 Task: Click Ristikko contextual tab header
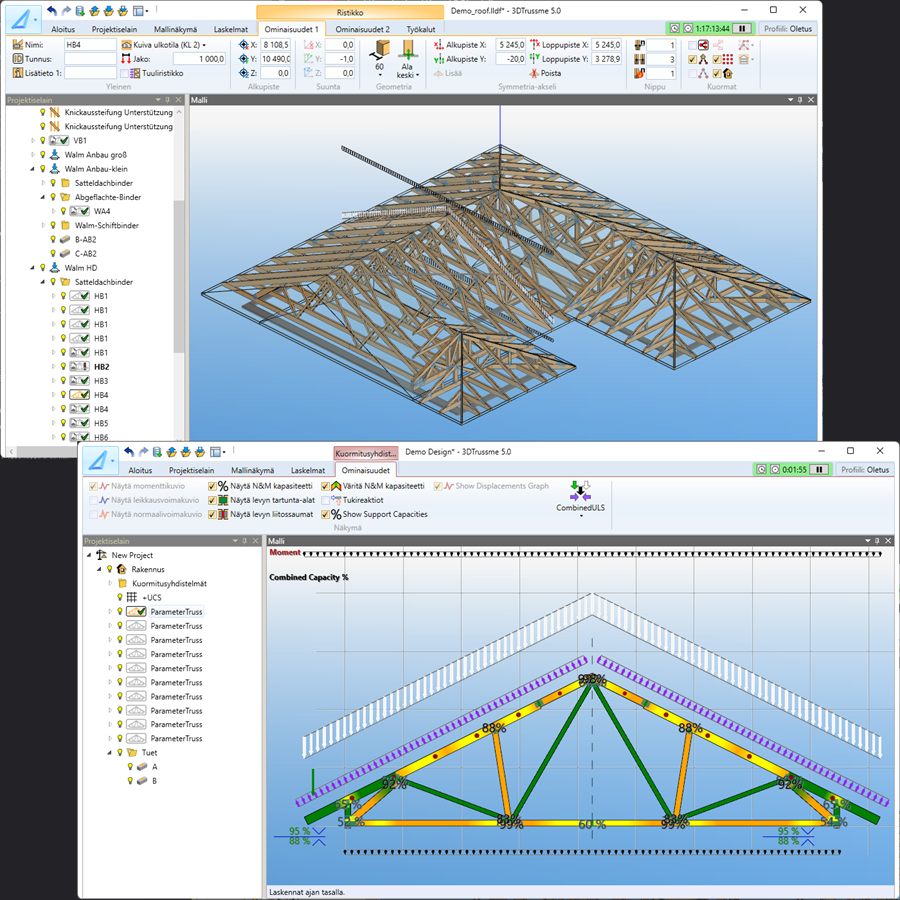[x=350, y=12]
